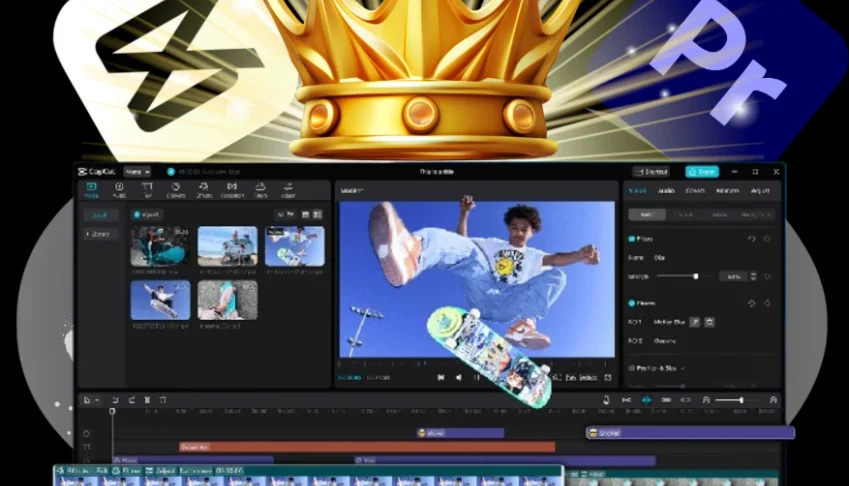Switch to the Animation properties tab
Image resolution: width=849 pixels, height=486 pixels.
point(728,191)
